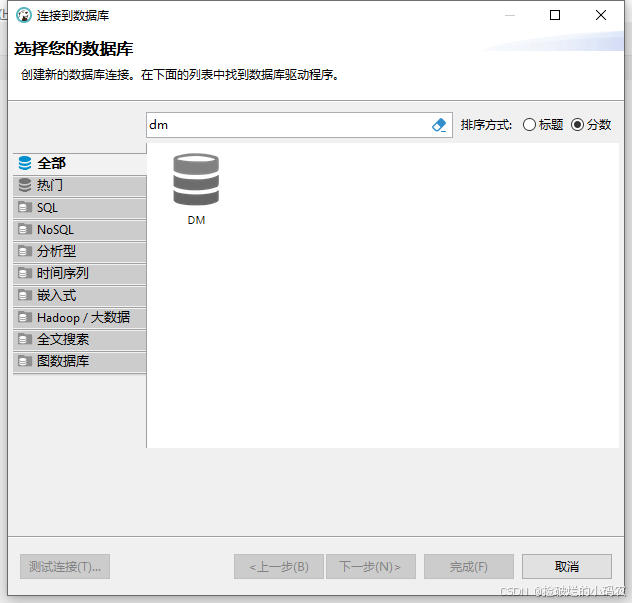The width and height of the screenshot is (632, 603).
Task: Click the 图数据库 folder icon
Action: (x=25, y=361)
